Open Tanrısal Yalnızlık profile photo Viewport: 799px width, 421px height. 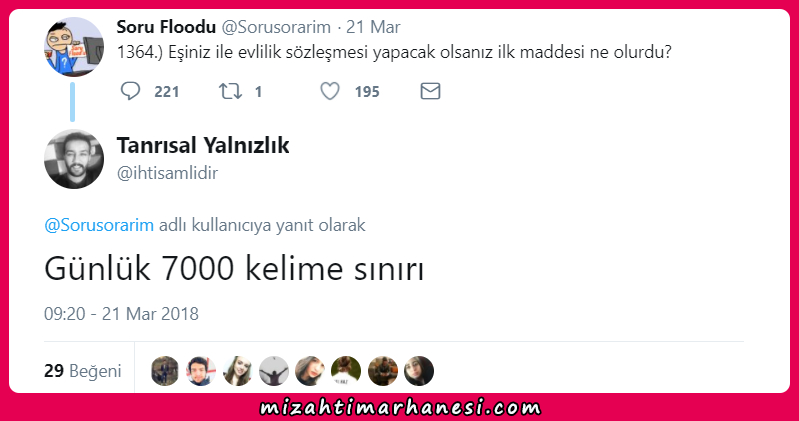[74, 159]
